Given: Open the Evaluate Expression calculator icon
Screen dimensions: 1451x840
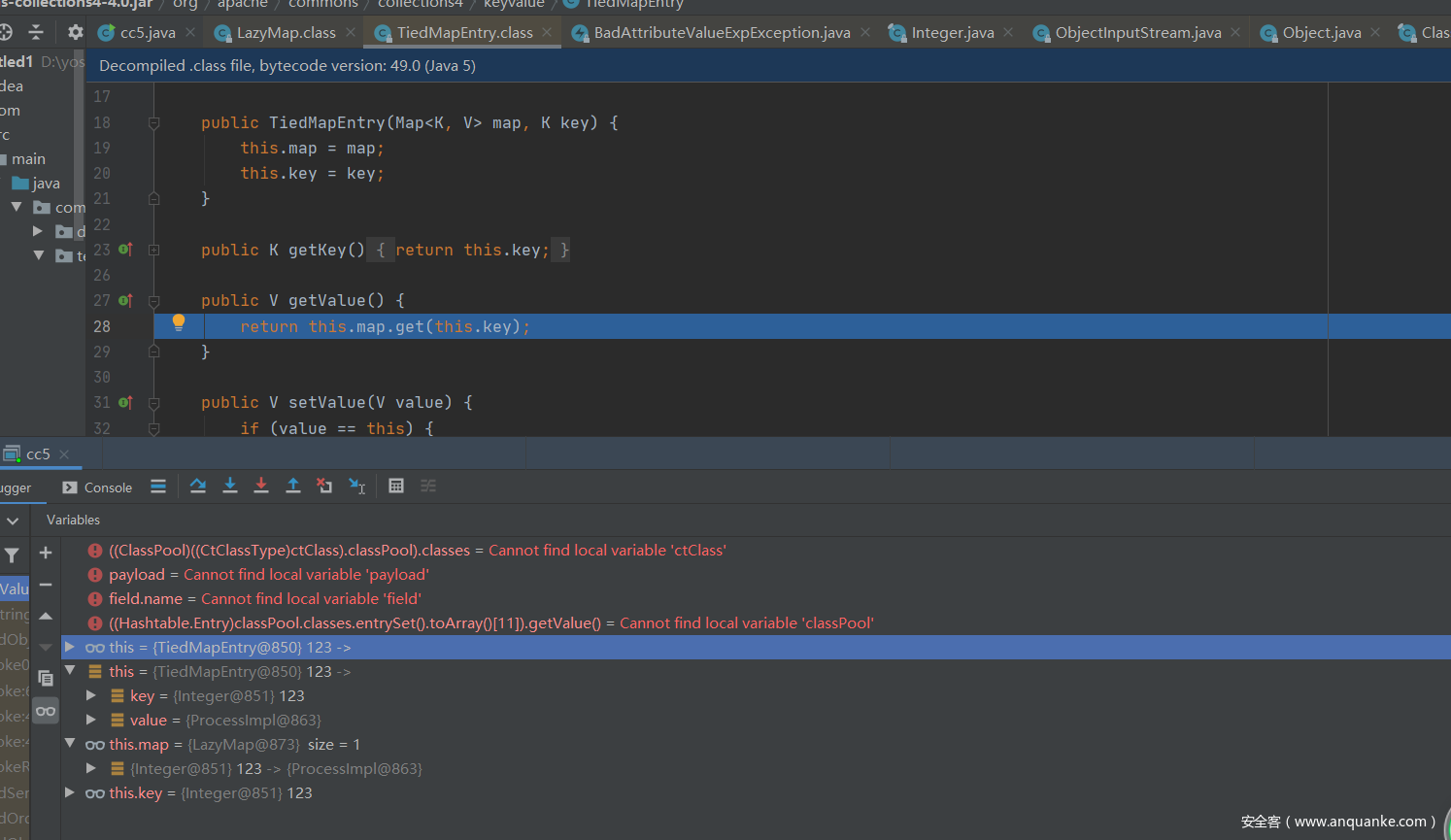Looking at the screenshot, I should [396, 487].
